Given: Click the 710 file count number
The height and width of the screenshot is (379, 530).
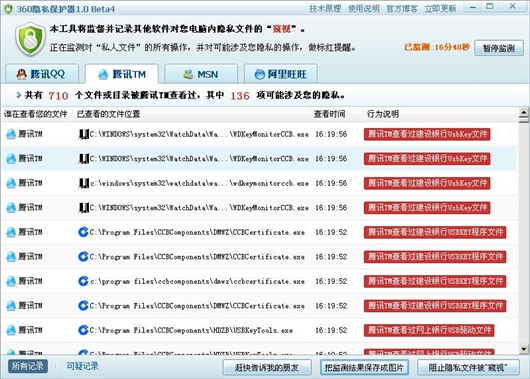Looking at the screenshot, I should tap(58, 96).
